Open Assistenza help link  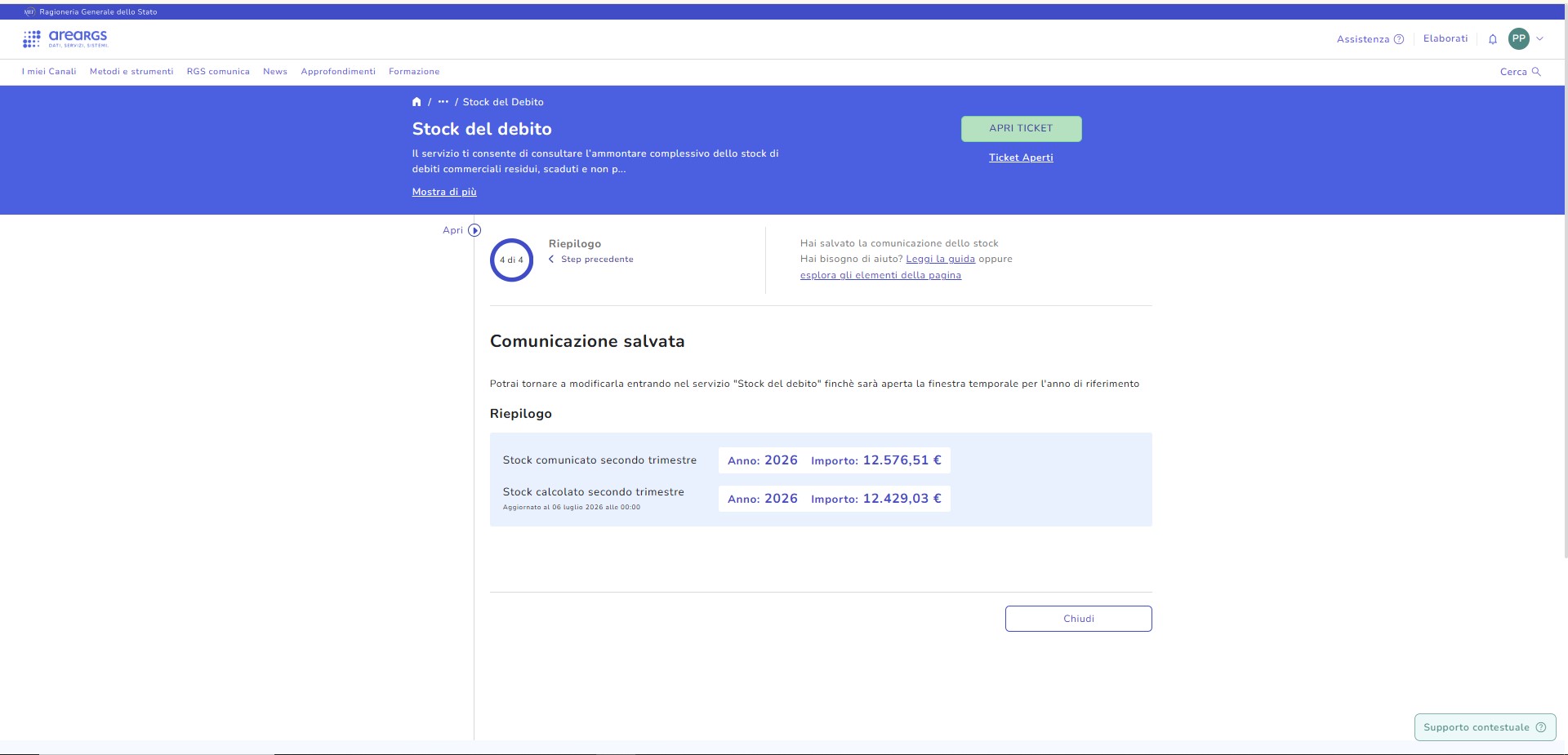click(1370, 39)
